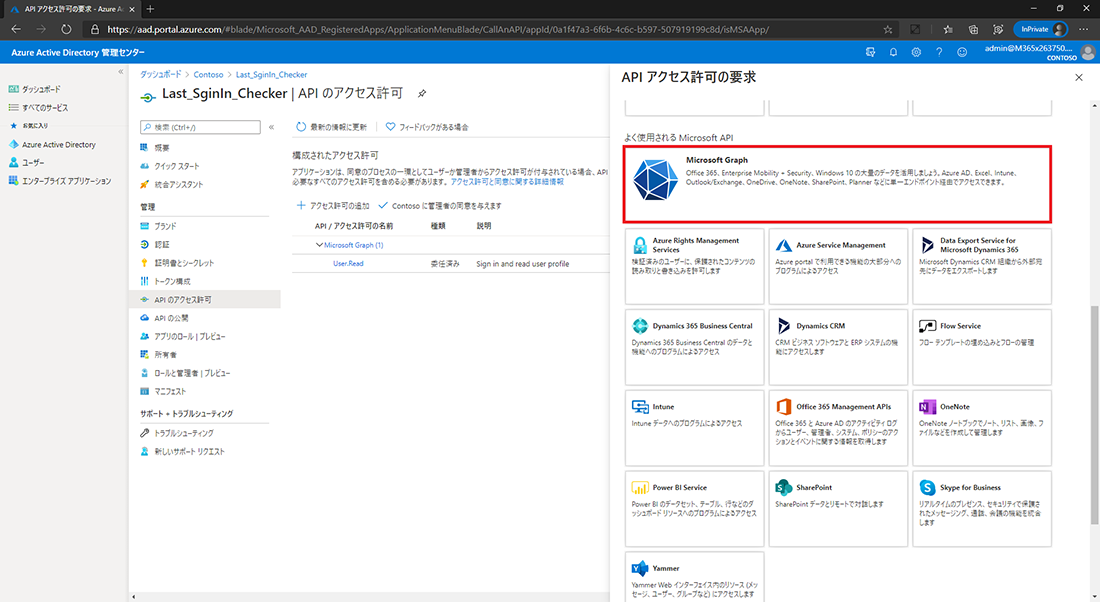Choose the SharePoint API icon

784,487
